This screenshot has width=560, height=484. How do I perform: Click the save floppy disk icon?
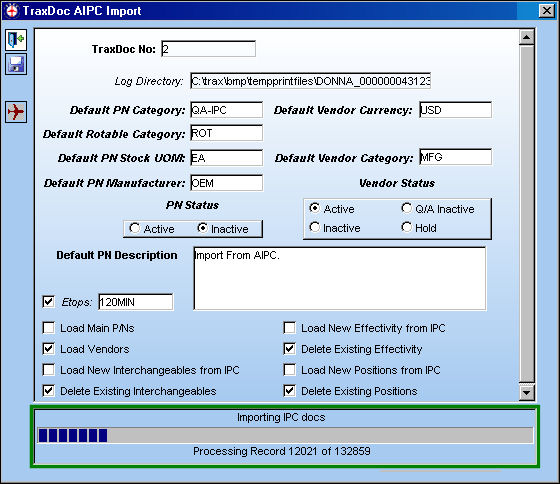click(x=16, y=64)
